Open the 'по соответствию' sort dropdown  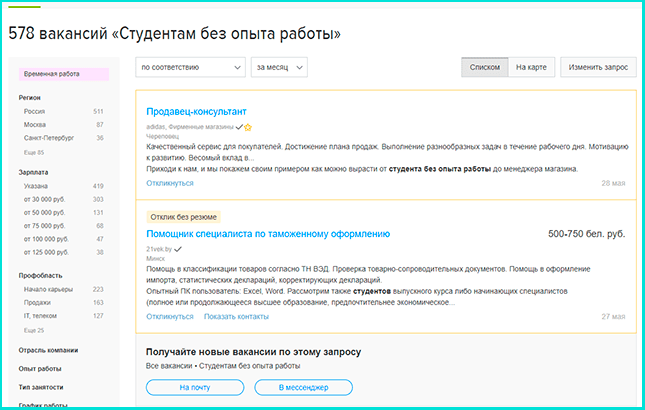[x=190, y=67]
